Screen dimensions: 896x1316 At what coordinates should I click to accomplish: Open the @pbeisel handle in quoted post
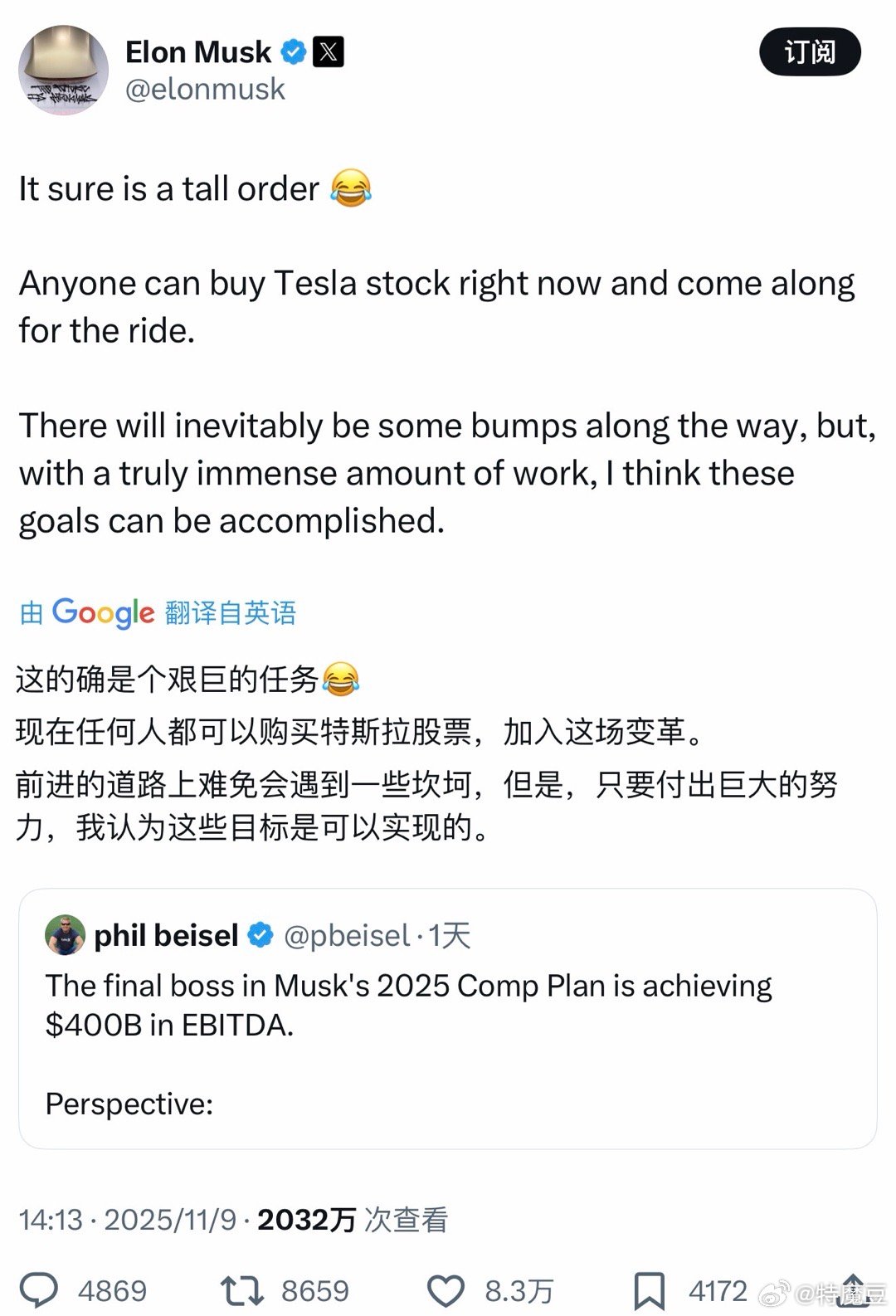pyautogui.click(x=347, y=935)
